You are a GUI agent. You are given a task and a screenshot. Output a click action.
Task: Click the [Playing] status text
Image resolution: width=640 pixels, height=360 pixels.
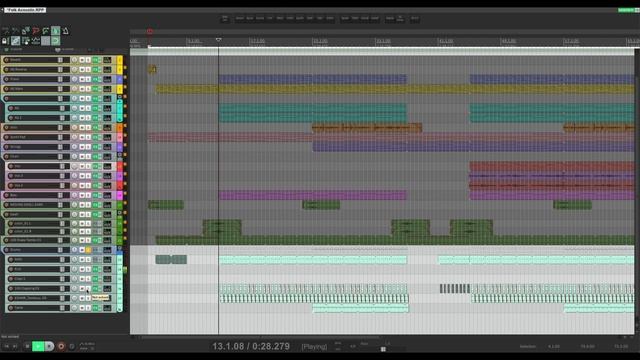(x=314, y=347)
